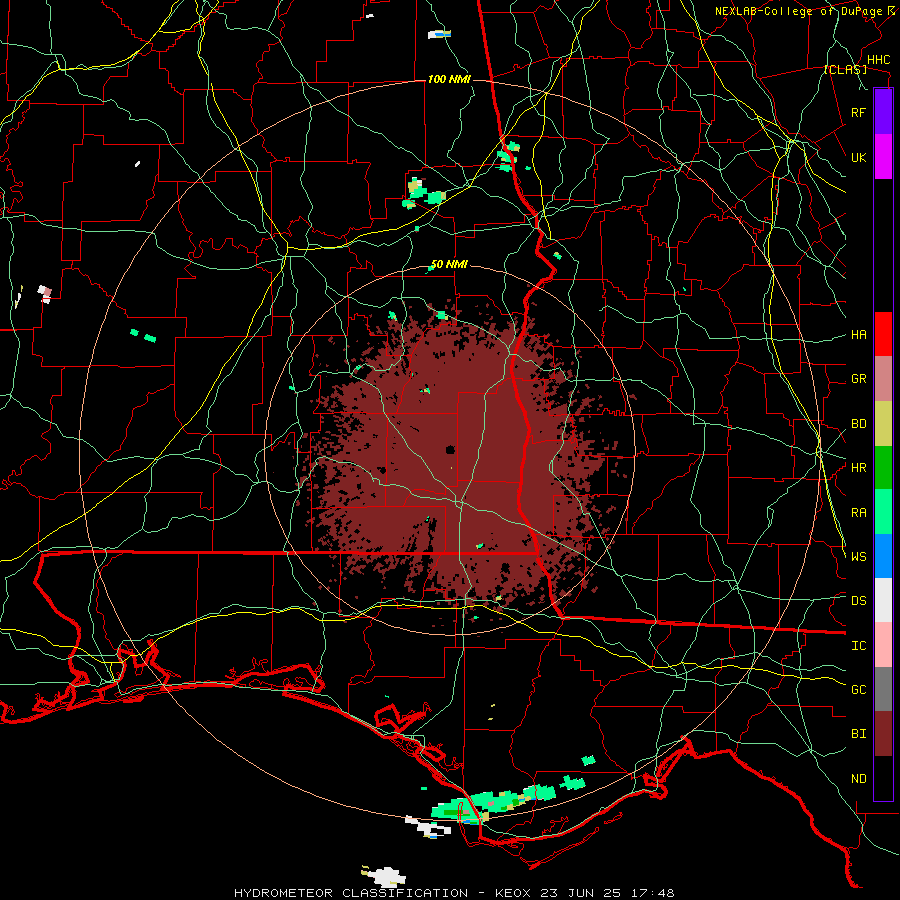Click the HA legend label
This screenshot has height=900, width=900.
click(x=858, y=335)
